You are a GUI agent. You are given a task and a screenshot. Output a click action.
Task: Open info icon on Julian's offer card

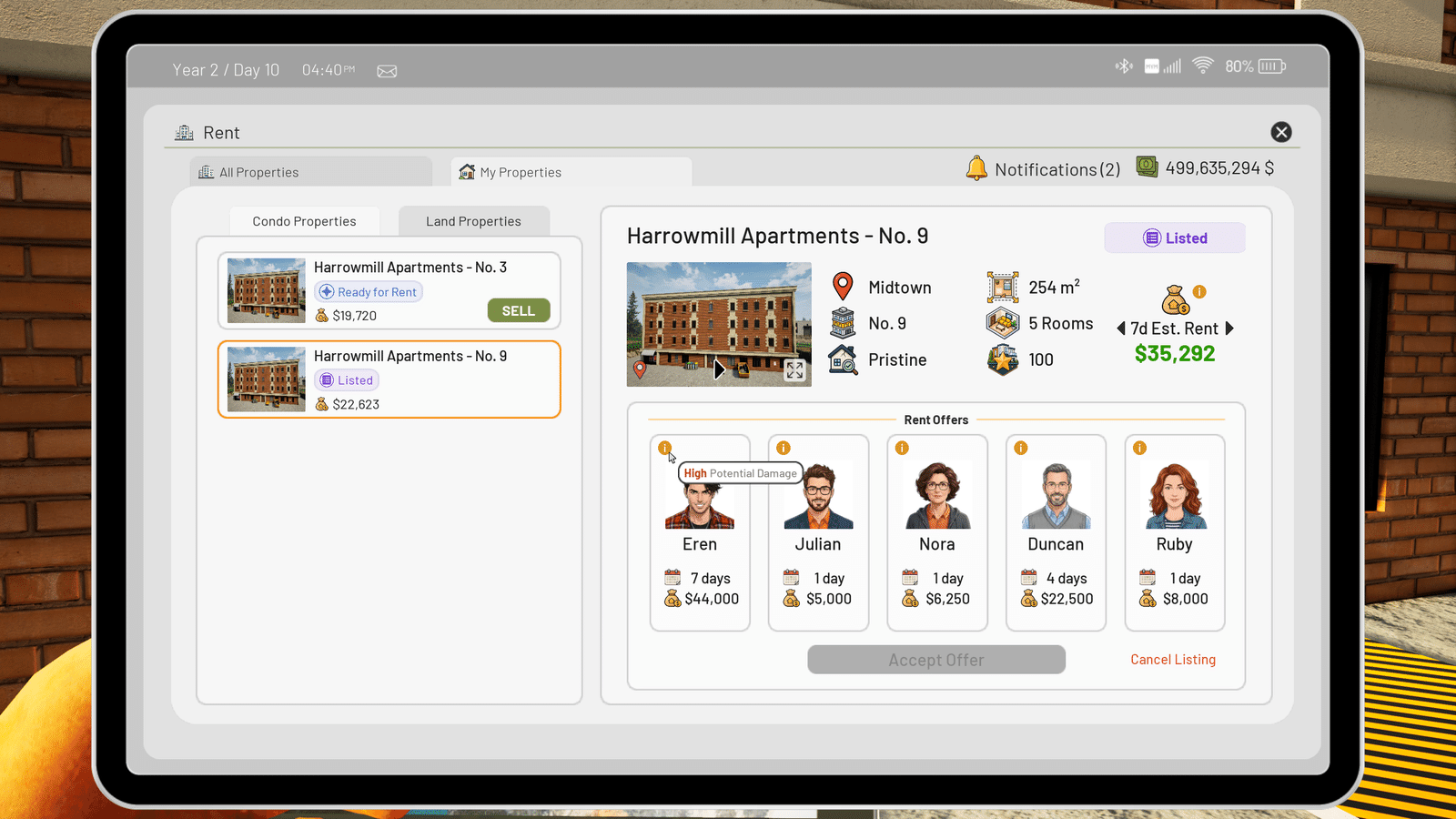784,448
